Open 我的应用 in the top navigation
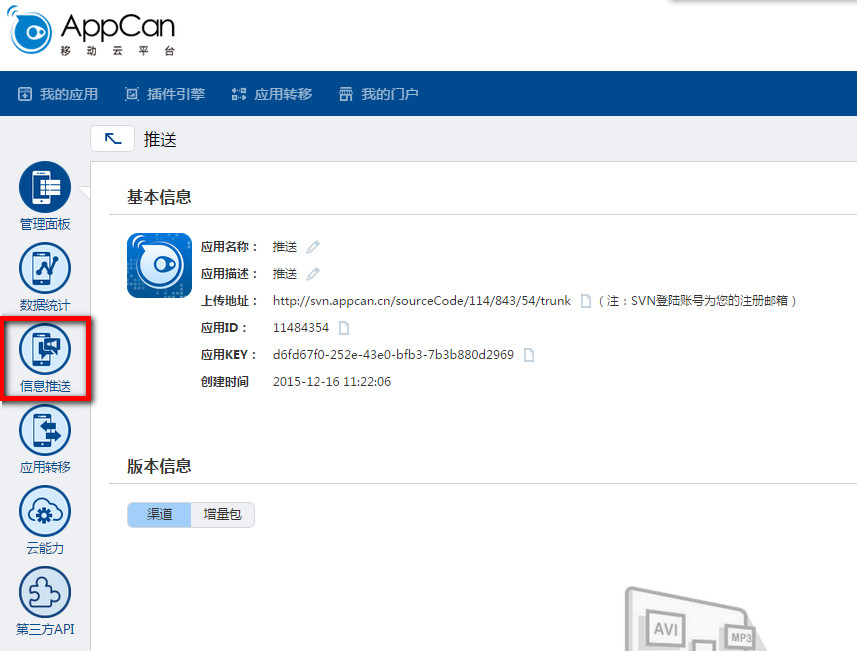The width and height of the screenshot is (857, 651). [x=58, y=94]
